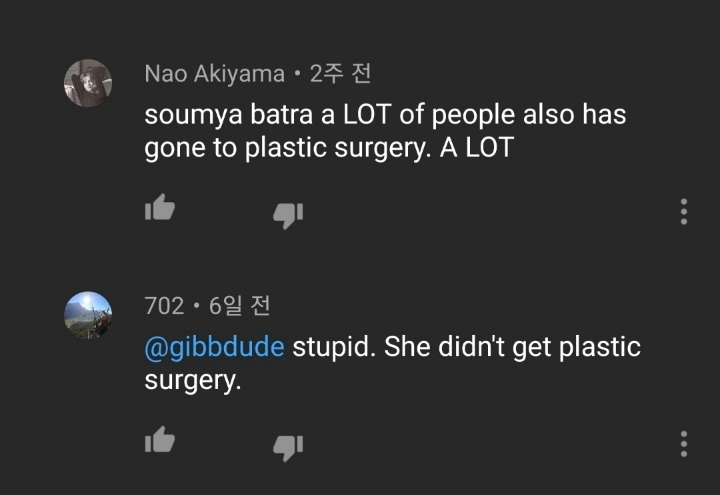Tap Nao Akiyama's profile picture
Screen dimensions: 720x495
88,83
